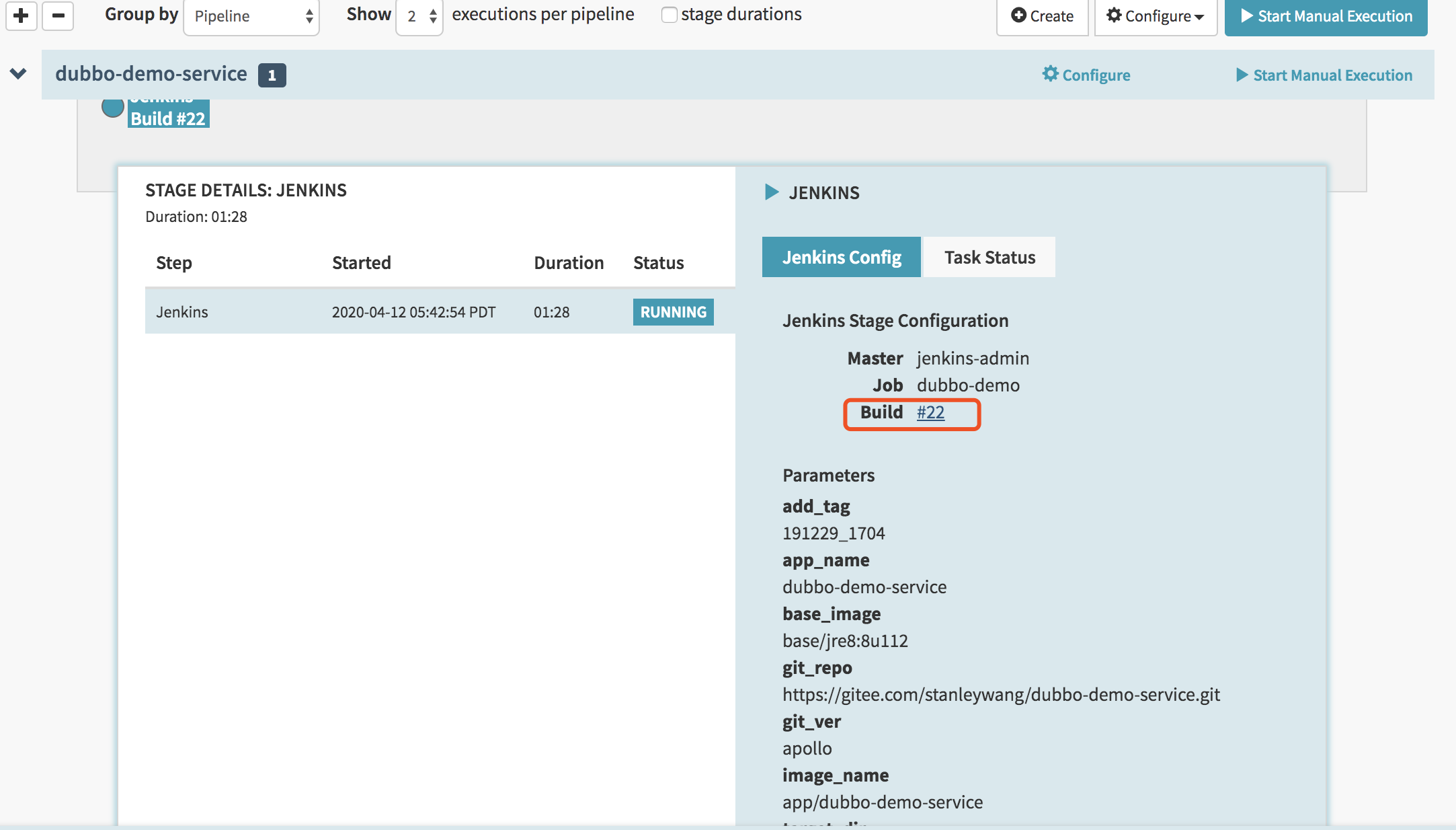Screen dimensions: 1456x830
Task: Click the git_repo URL value
Action: [1001, 695]
